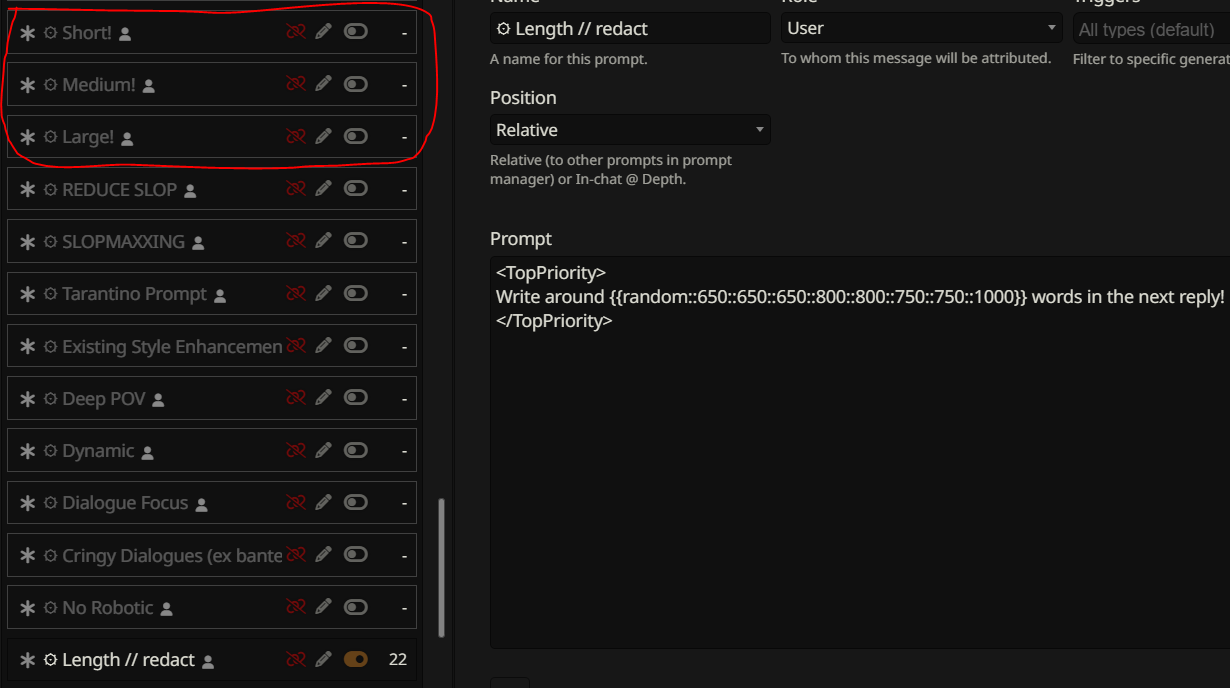This screenshot has height=688, width=1230.
Task: Toggle on the SLOPMAXXING prompt
Action: pos(356,241)
